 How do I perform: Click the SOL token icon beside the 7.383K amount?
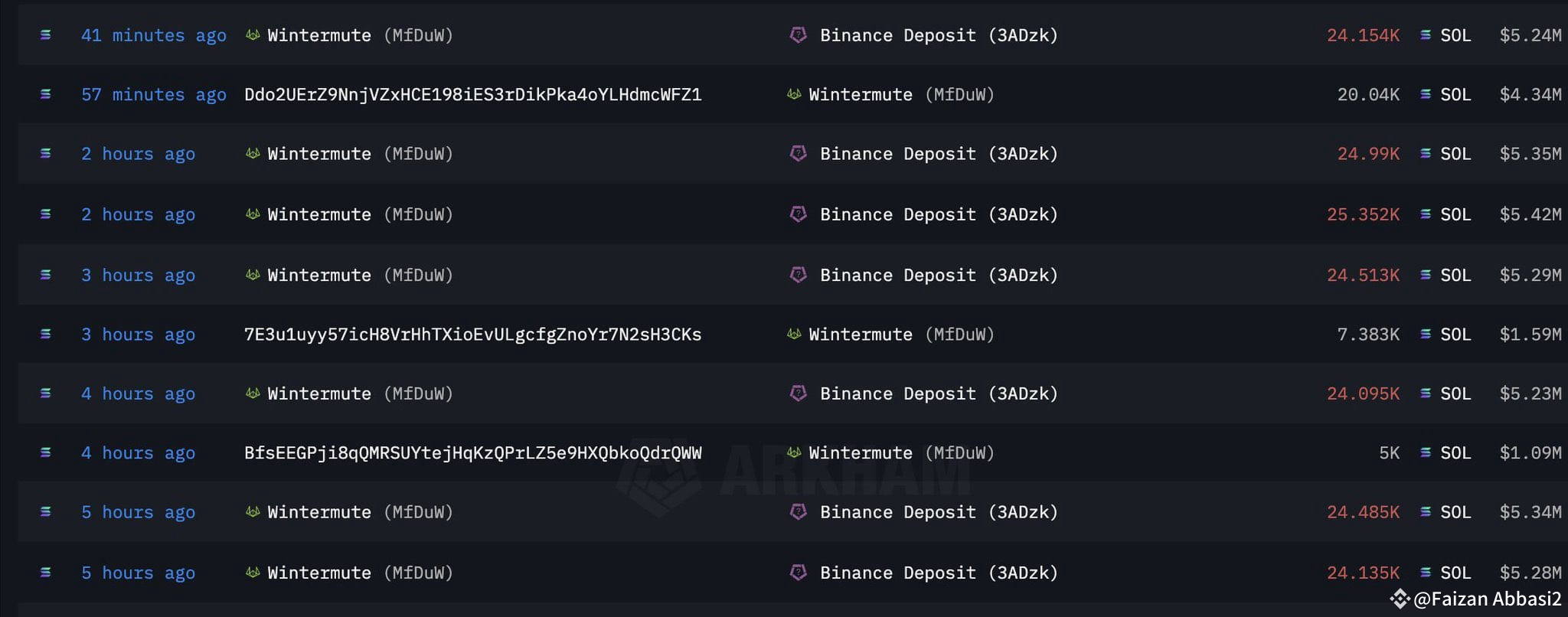click(1424, 335)
